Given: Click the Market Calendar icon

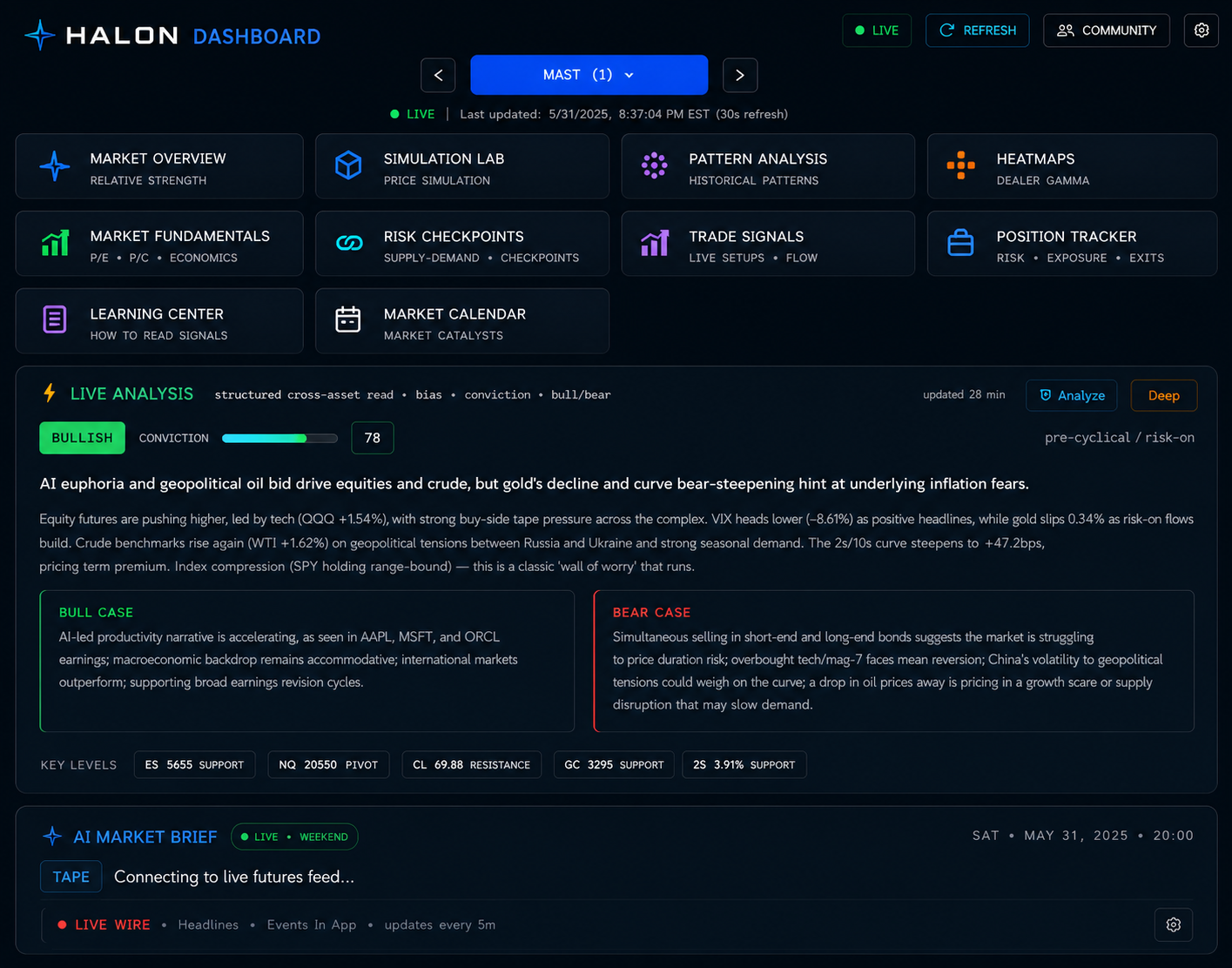Looking at the screenshot, I should (348, 319).
